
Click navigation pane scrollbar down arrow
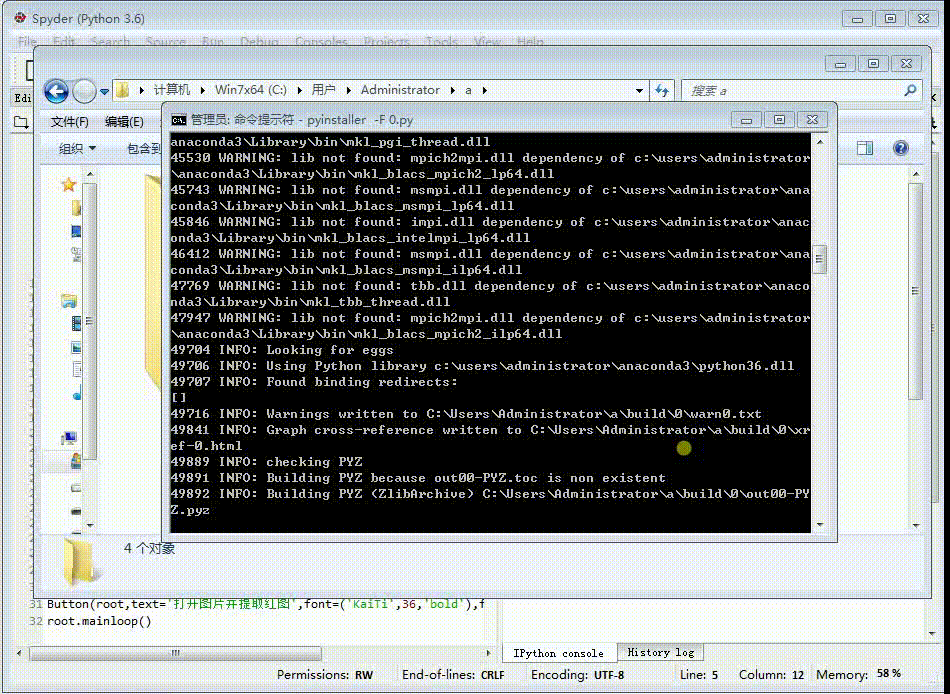tap(90, 525)
